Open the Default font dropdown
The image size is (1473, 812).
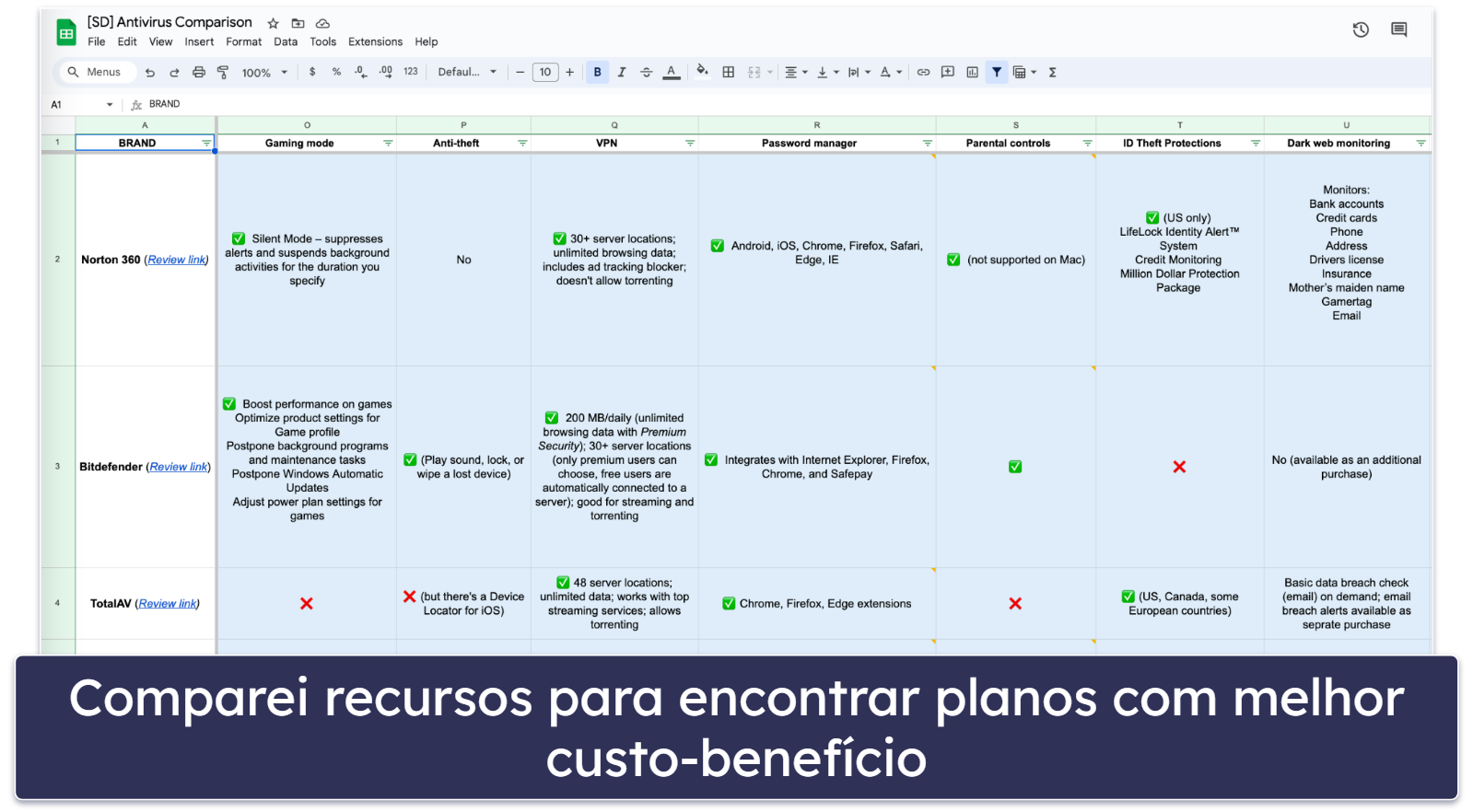[x=467, y=72]
